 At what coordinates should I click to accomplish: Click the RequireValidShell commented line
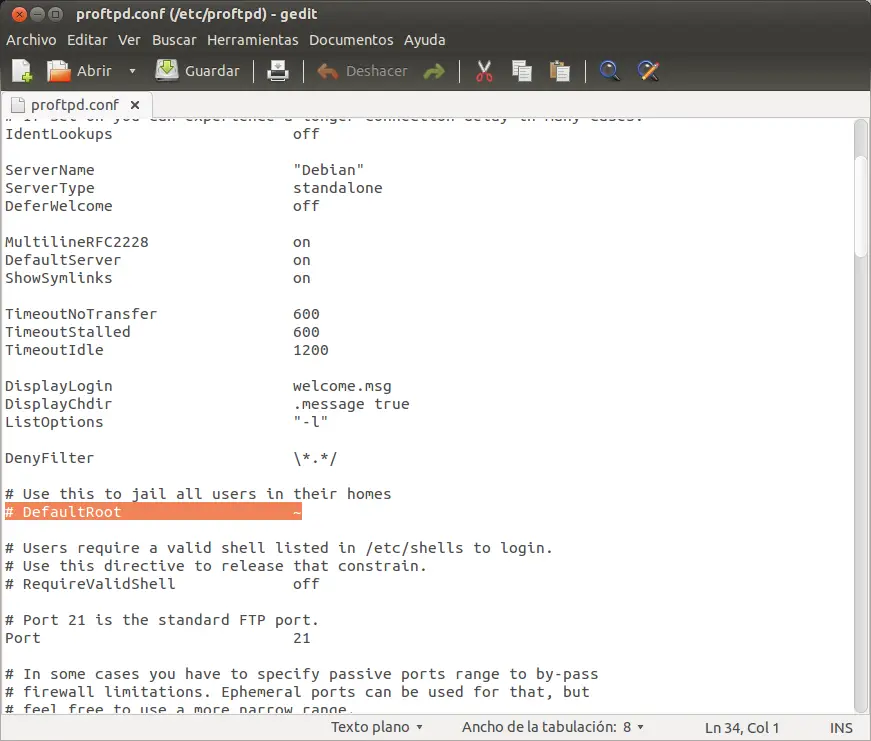[162, 584]
